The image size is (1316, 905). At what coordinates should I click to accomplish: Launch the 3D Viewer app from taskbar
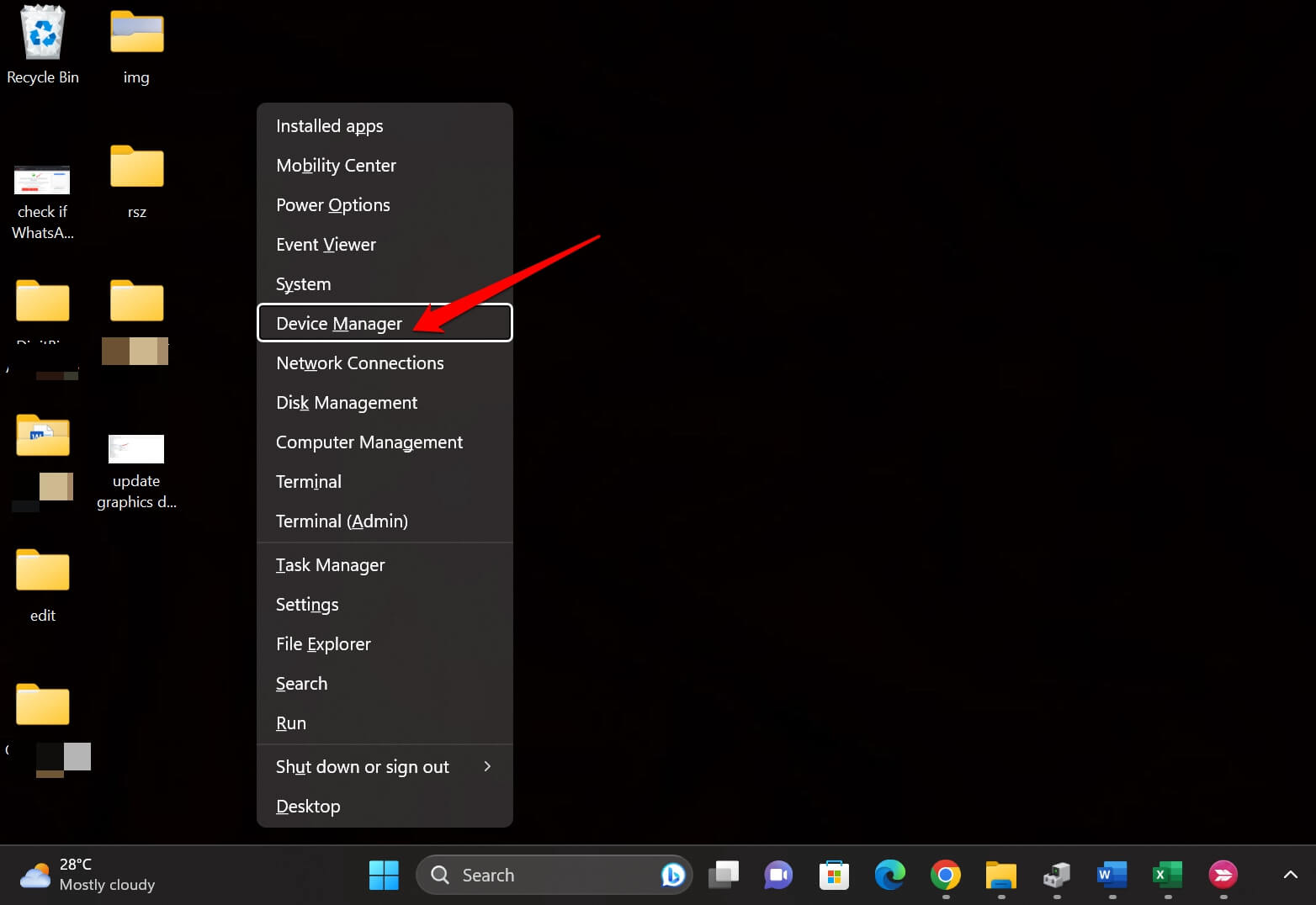(1056, 875)
